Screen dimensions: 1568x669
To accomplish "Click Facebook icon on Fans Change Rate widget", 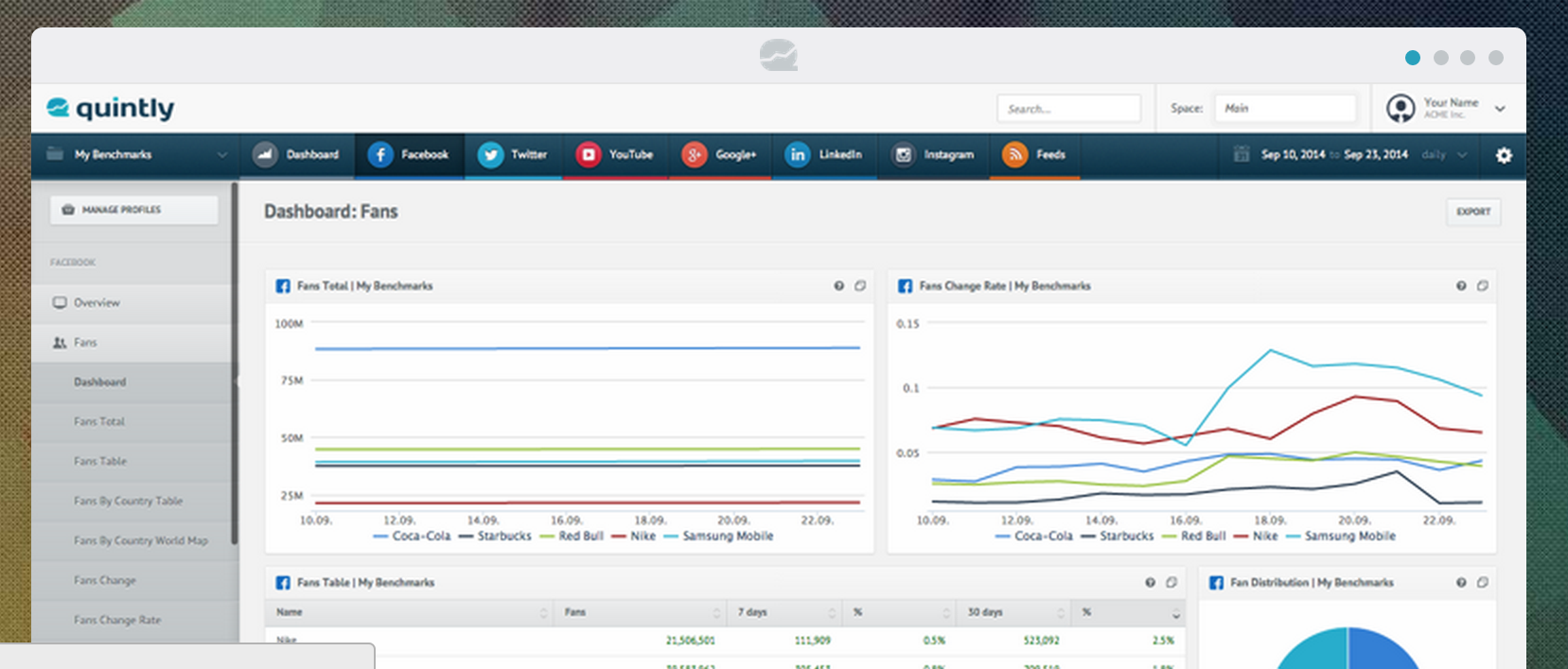I will tap(906, 286).
